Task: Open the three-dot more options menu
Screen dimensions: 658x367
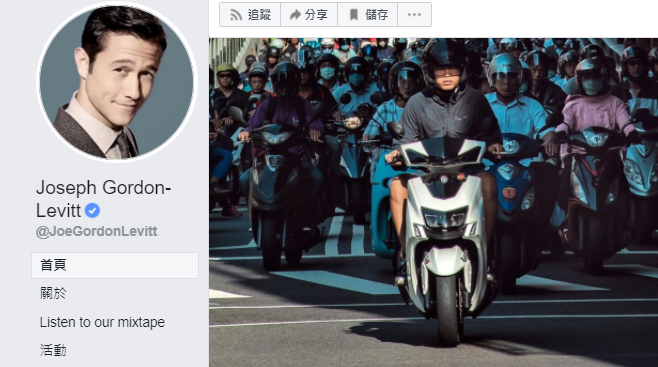Action: click(x=414, y=15)
